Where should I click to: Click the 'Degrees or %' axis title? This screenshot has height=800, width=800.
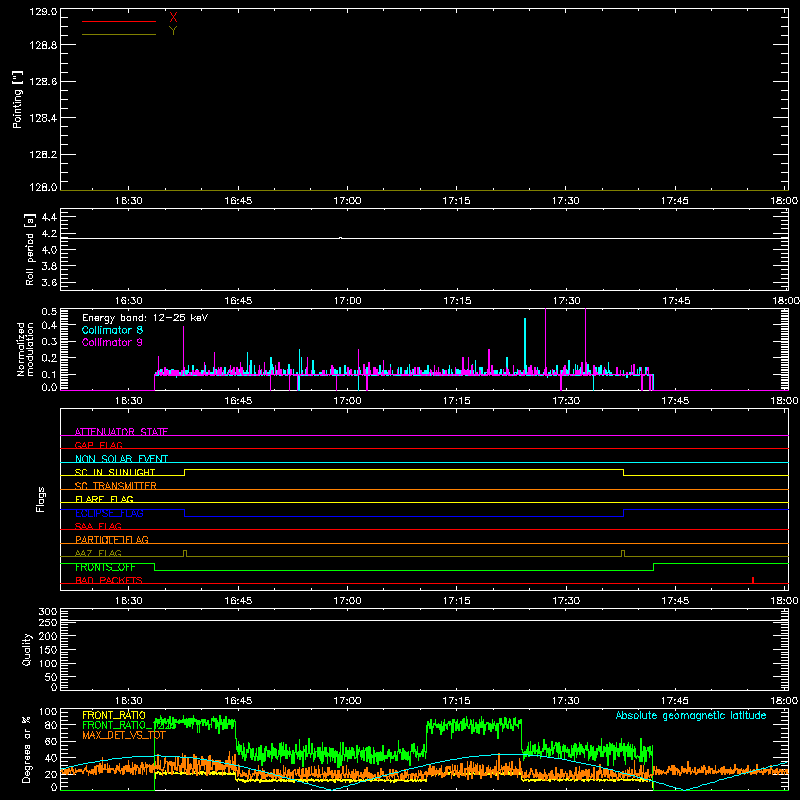27,750
